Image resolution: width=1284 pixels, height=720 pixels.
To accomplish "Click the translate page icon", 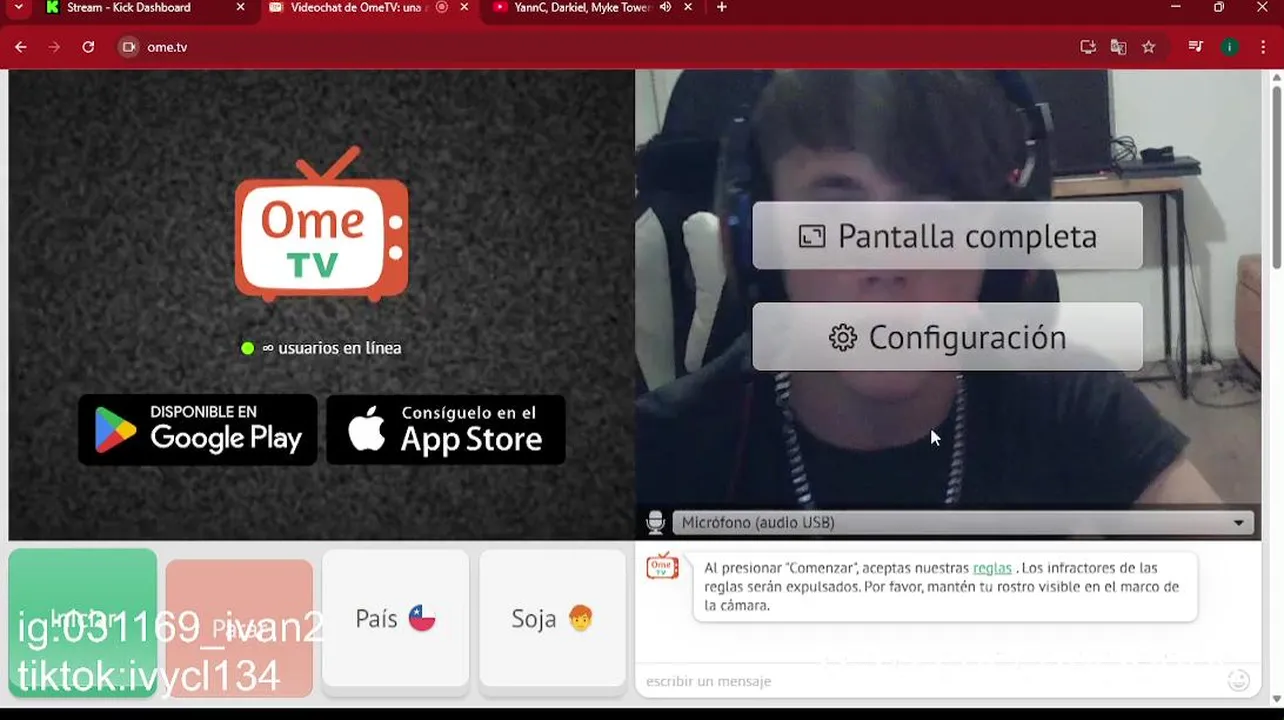I will tap(1118, 47).
